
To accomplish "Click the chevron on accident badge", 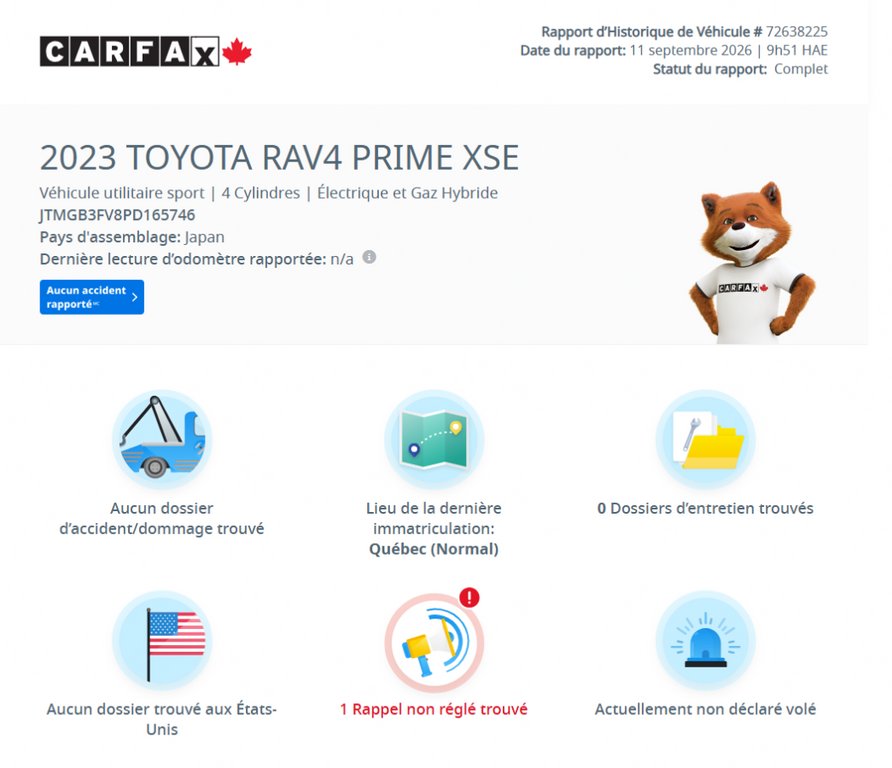I will (135, 297).
